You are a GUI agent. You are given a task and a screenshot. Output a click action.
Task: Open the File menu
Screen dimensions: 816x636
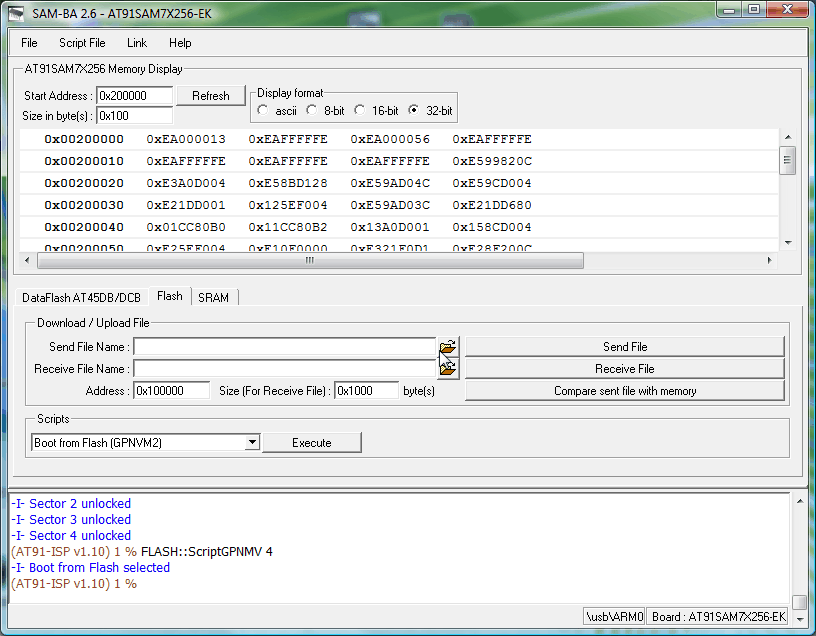[29, 43]
